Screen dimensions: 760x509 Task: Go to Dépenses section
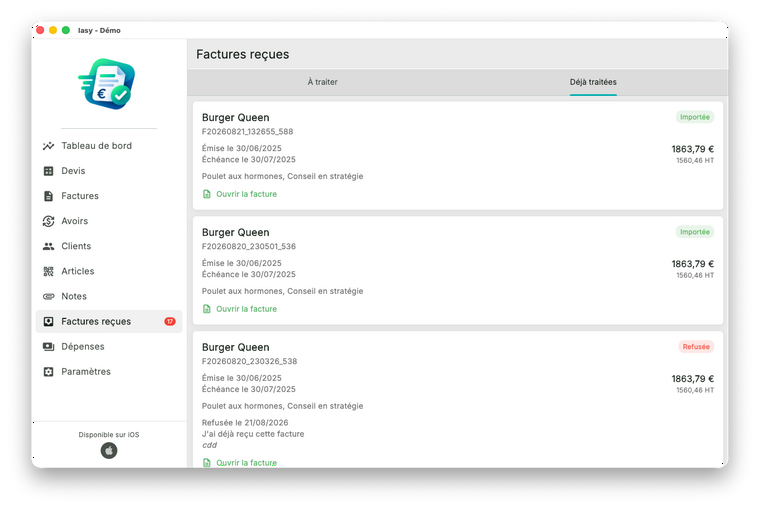click(x=109, y=347)
